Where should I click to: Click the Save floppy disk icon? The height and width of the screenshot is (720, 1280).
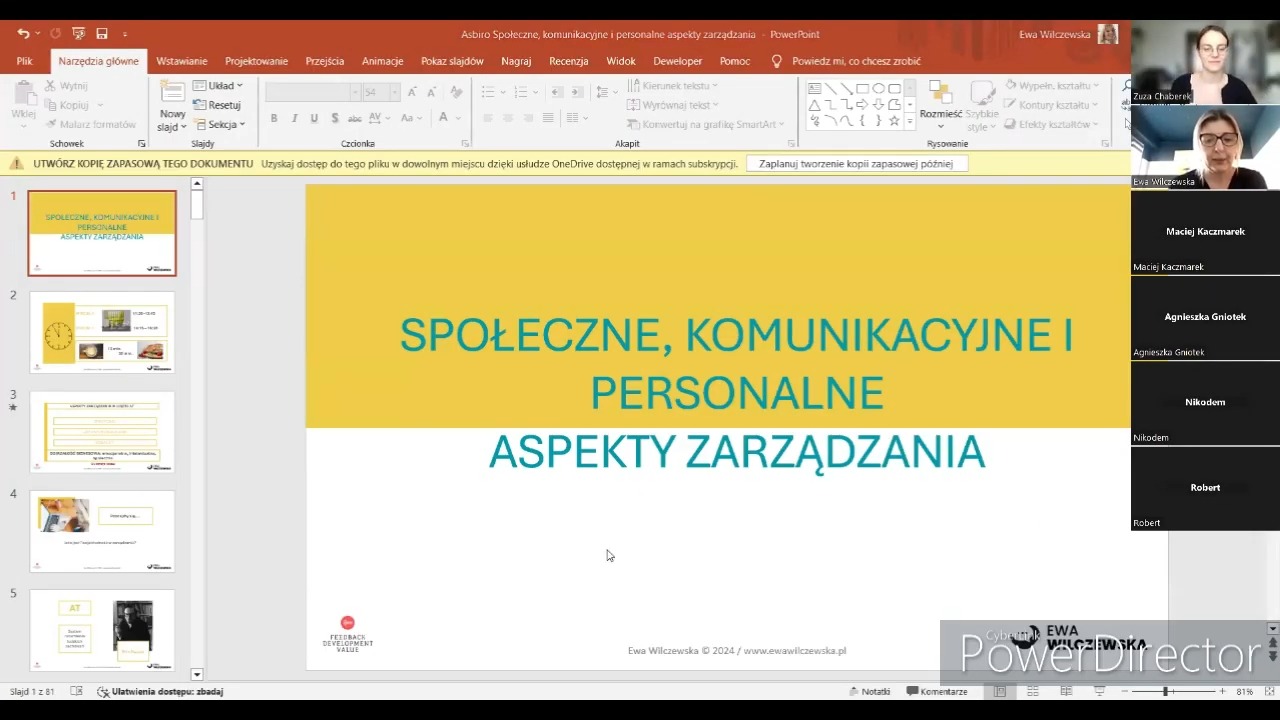point(102,34)
